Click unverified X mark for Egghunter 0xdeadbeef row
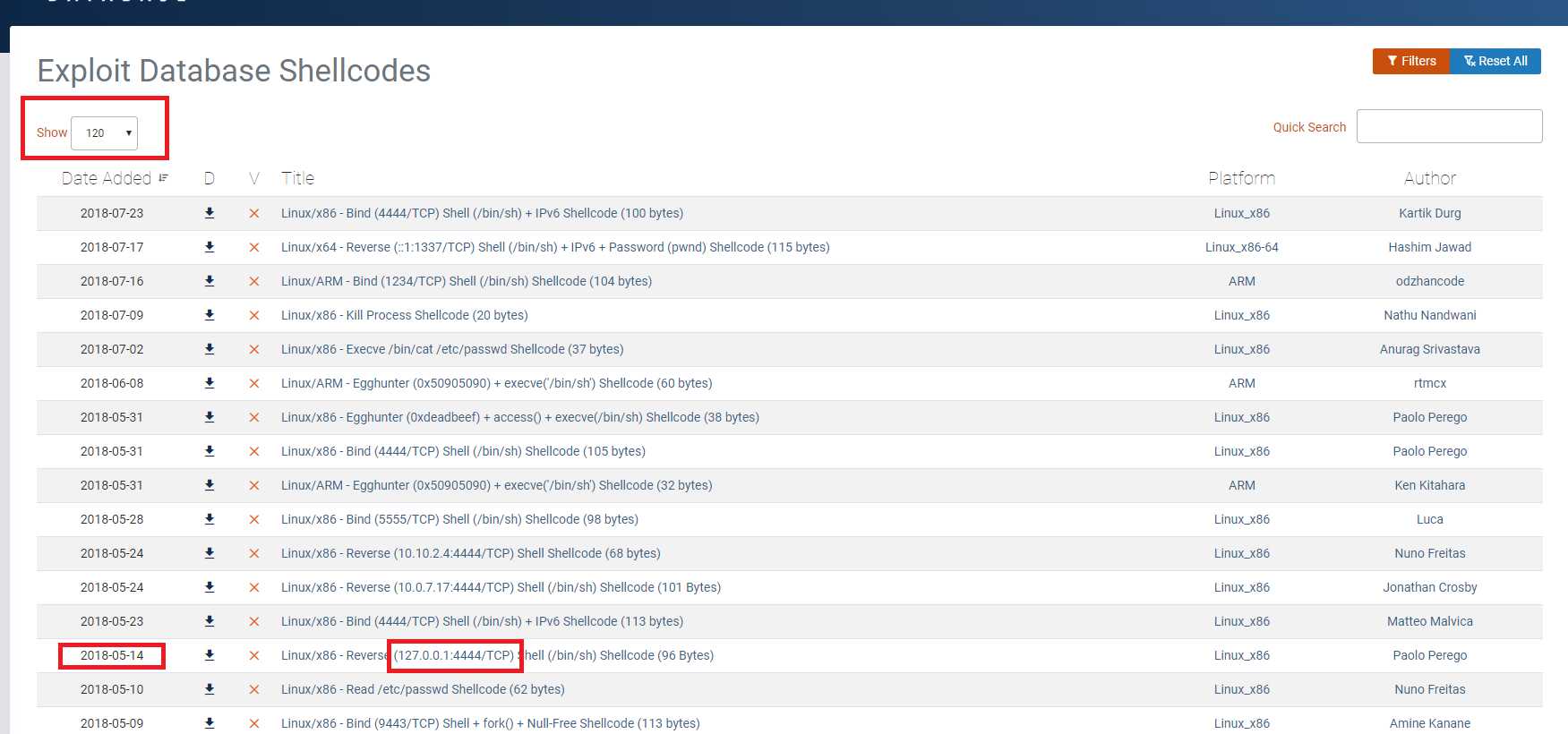This screenshot has width=1568, height=734. point(254,417)
